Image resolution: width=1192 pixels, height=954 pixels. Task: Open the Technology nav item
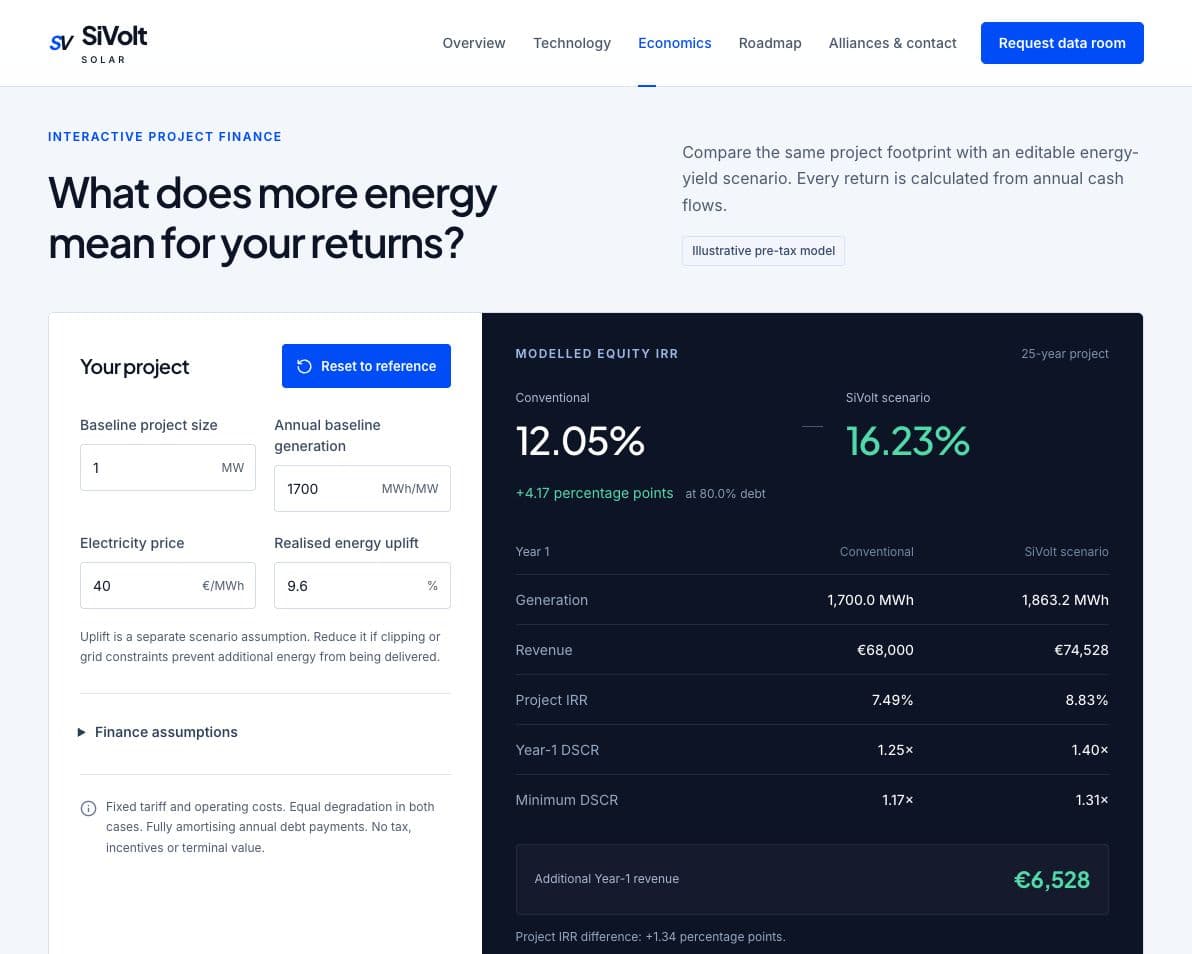click(x=572, y=43)
